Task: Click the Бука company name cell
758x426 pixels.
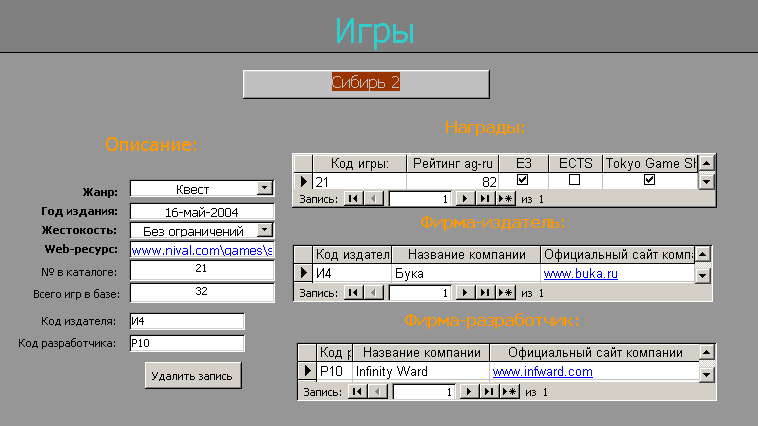Action: click(466, 273)
